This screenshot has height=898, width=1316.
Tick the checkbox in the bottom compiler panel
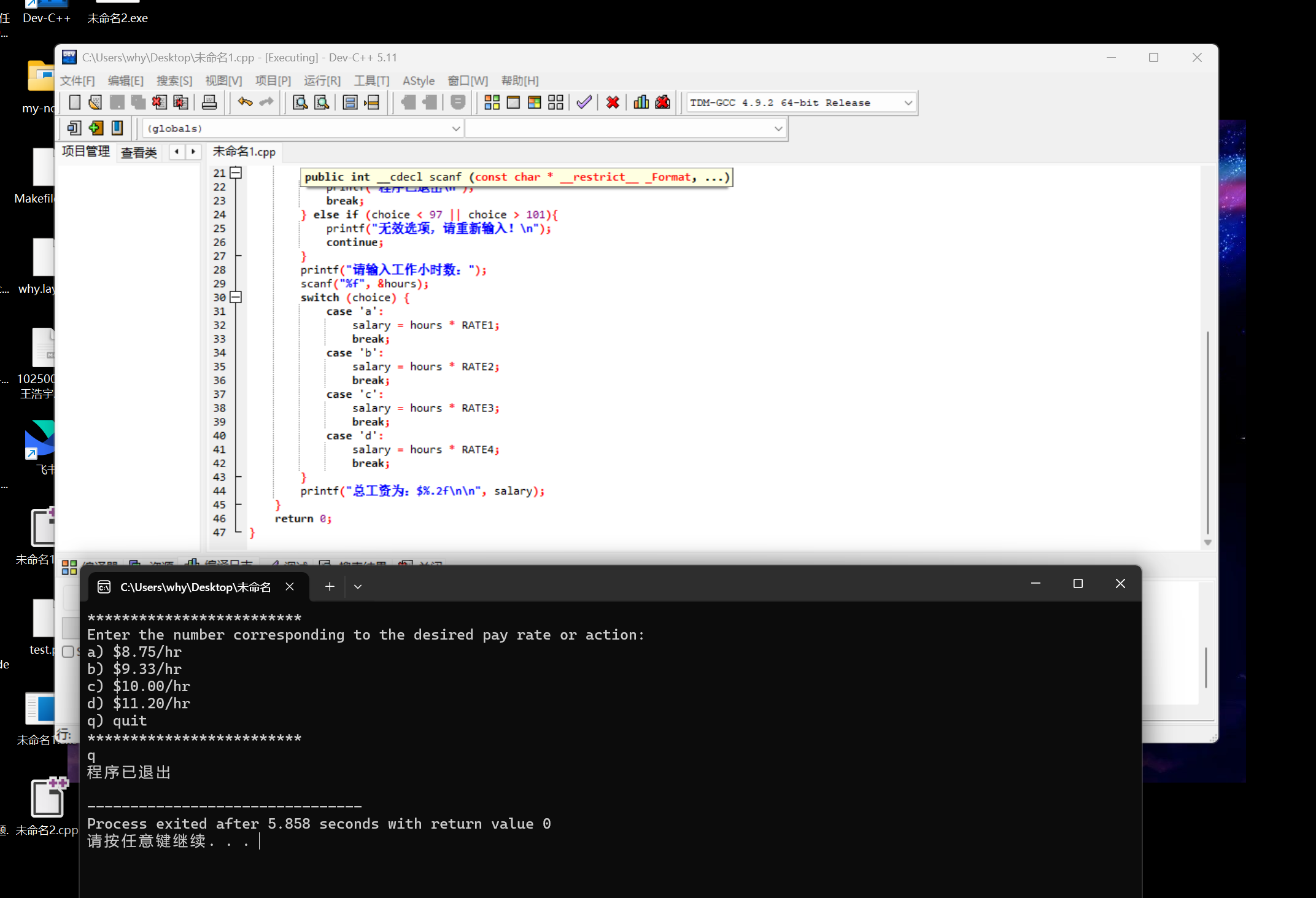(68, 651)
